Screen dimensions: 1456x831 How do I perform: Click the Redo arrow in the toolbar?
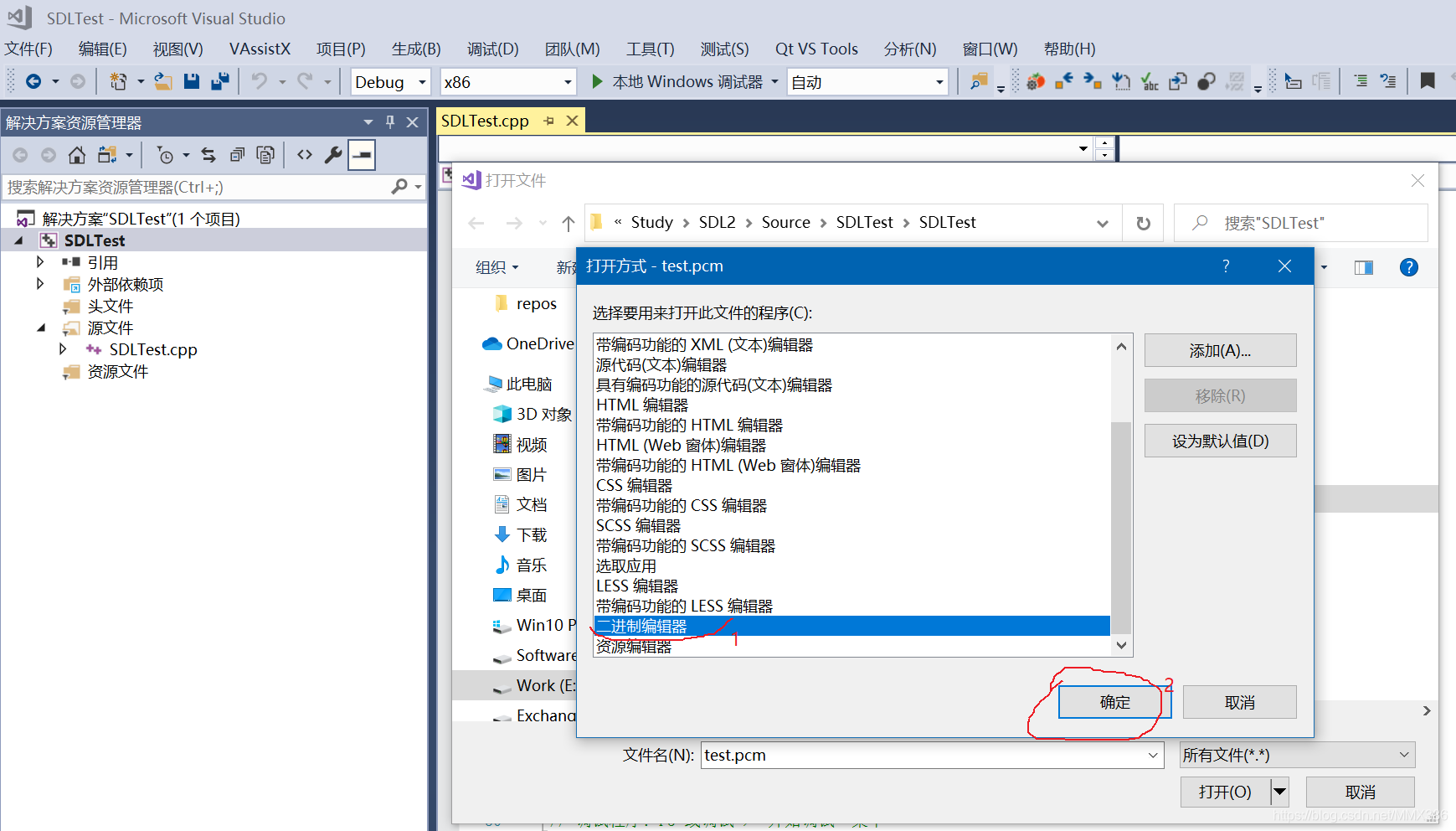305,81
